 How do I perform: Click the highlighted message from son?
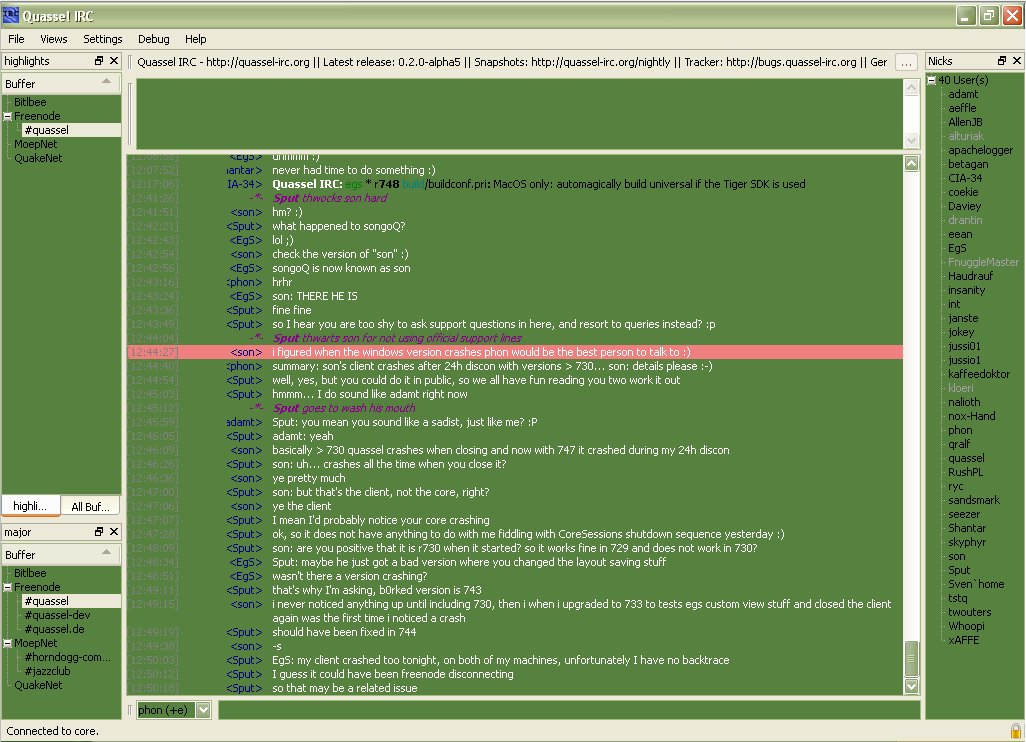516,352
